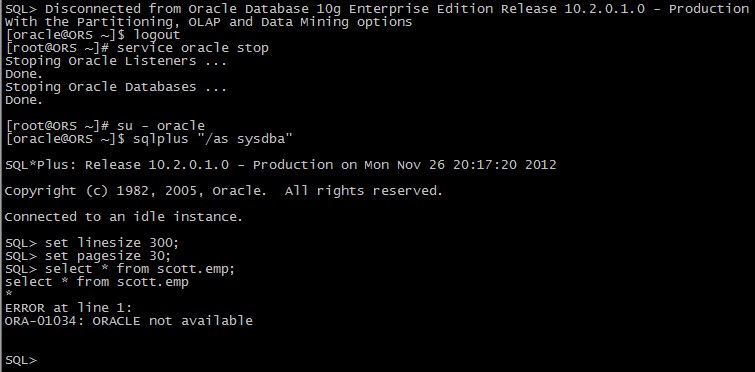
Task: Click the 'Stoping Oracle Listeners ...' line
Action: pos(116,61)
